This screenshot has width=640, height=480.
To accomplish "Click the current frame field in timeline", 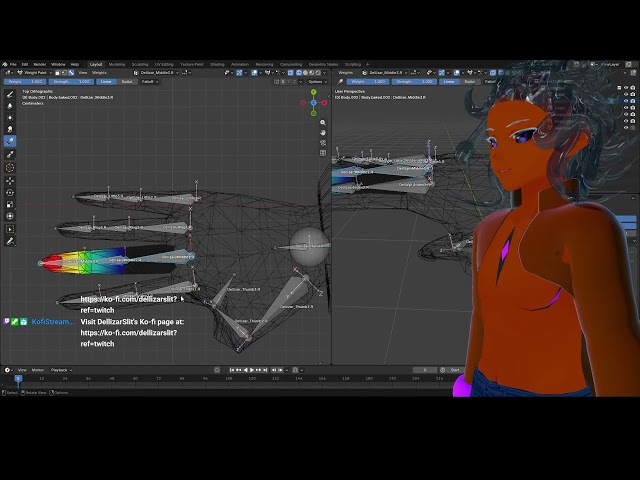I will (425, 370).
